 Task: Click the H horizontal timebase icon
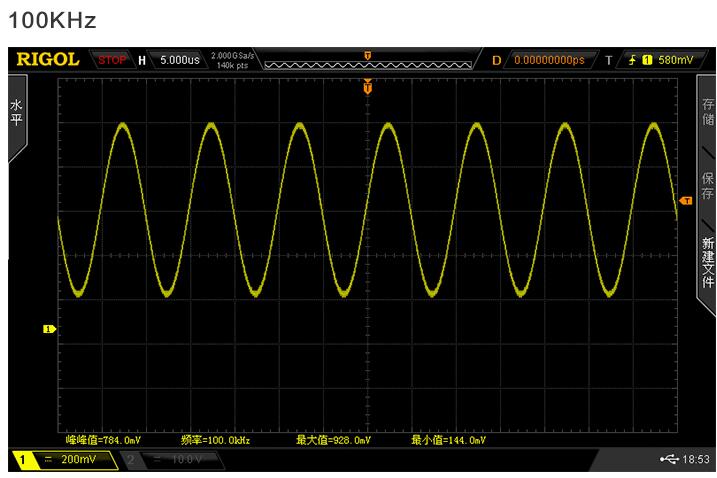(x=142, y=60)
